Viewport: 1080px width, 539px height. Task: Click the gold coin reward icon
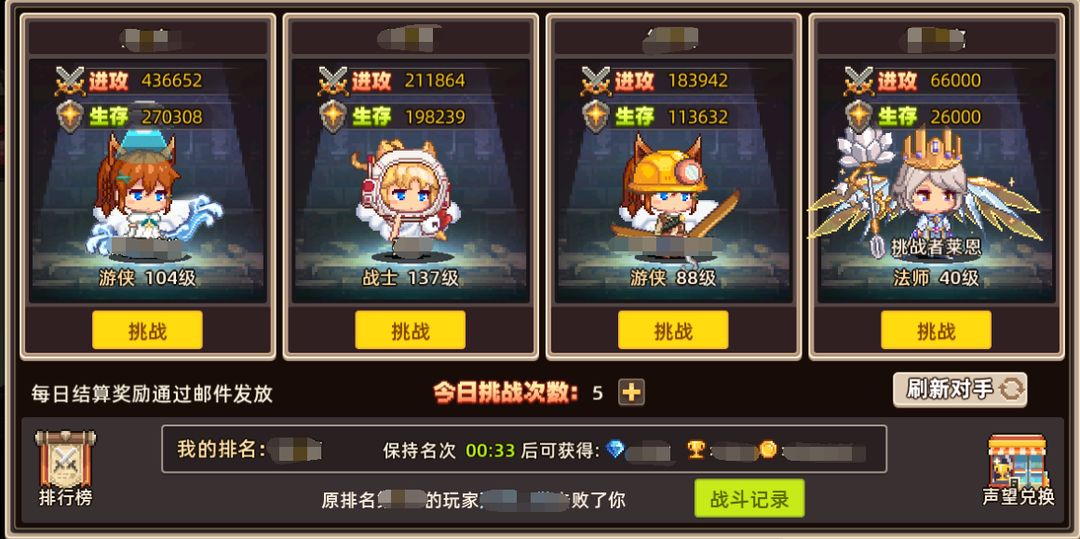click(x=769, y=450)
